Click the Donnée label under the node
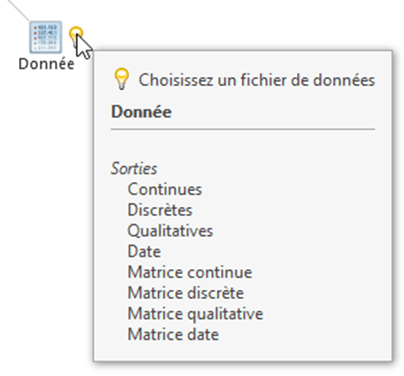Screen dimensions: 404x376 tap(46, 64)
